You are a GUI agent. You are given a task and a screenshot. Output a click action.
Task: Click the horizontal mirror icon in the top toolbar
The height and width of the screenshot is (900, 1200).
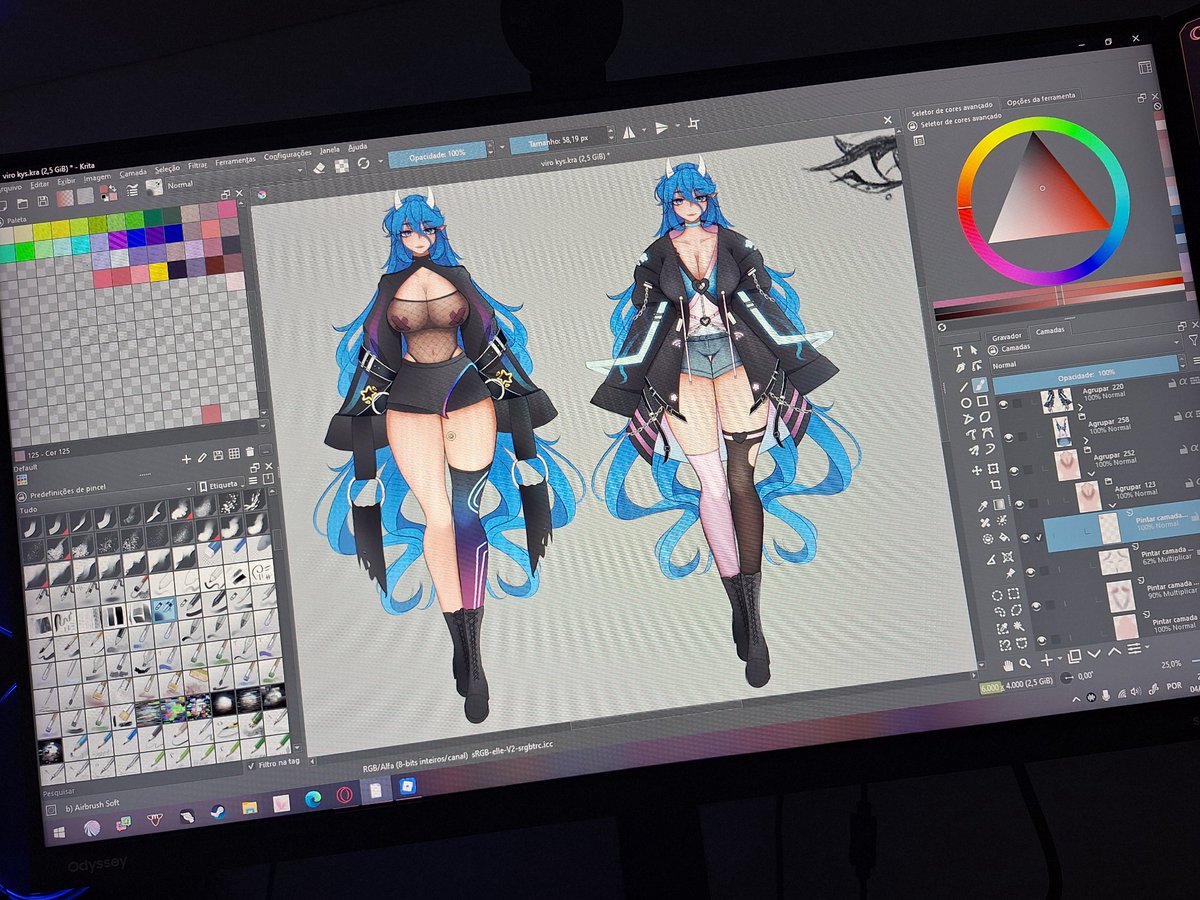pyautogui.click(x=629, y=132)
